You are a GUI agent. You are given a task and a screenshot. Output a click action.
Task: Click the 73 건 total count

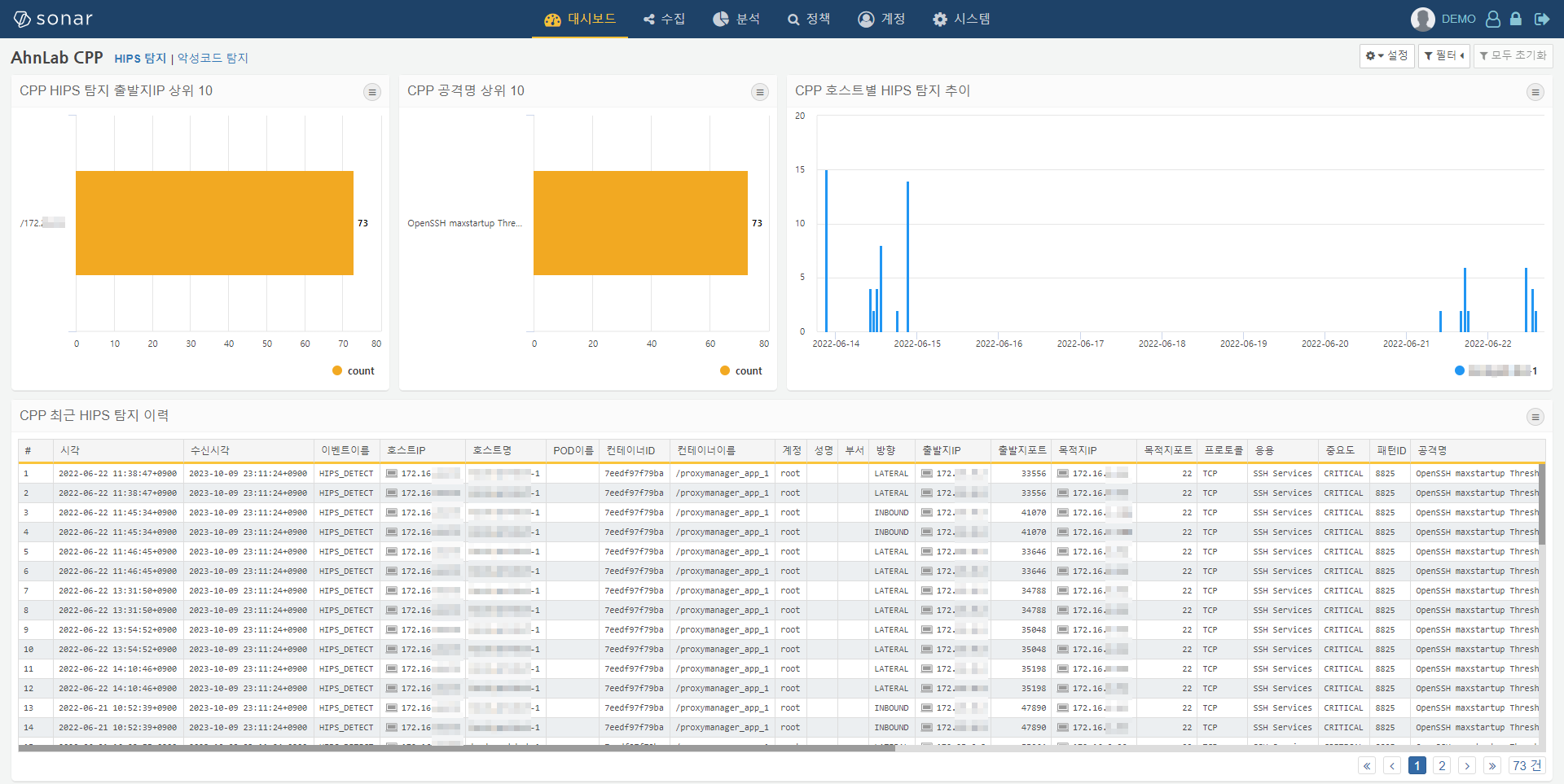coord(1527,765)
